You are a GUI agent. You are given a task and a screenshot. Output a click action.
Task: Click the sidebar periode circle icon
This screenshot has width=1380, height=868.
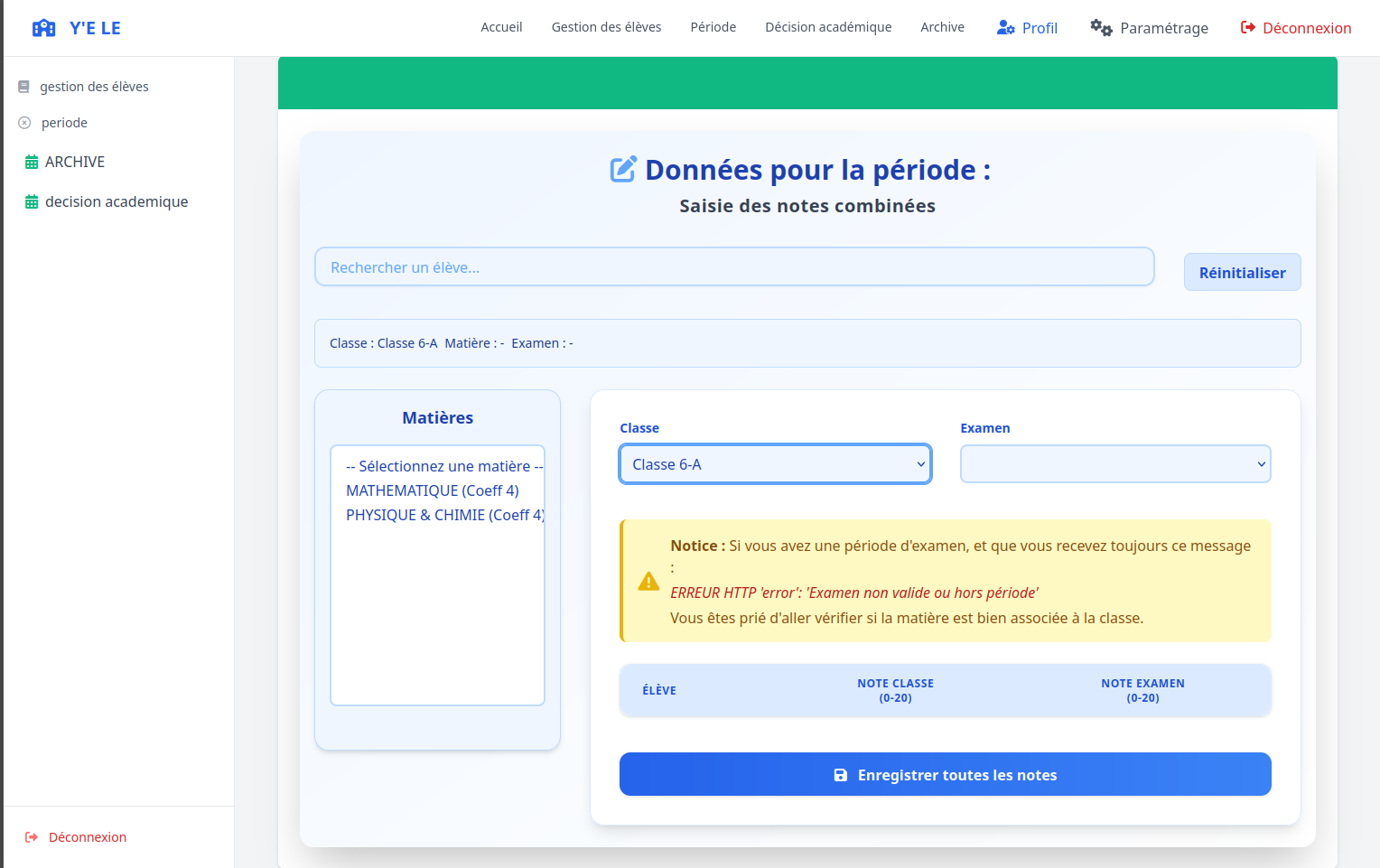pyautogui.click(x=25, y=123)
